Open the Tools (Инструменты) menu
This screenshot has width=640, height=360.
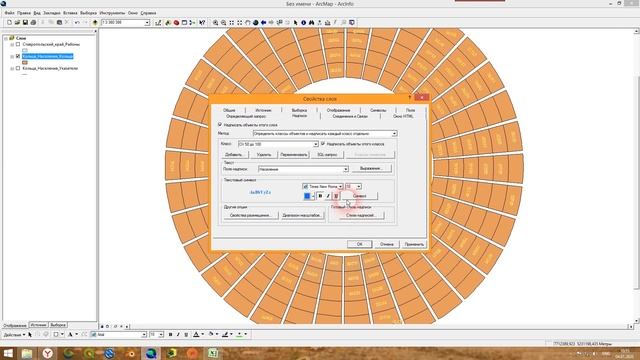coord(112,13)
